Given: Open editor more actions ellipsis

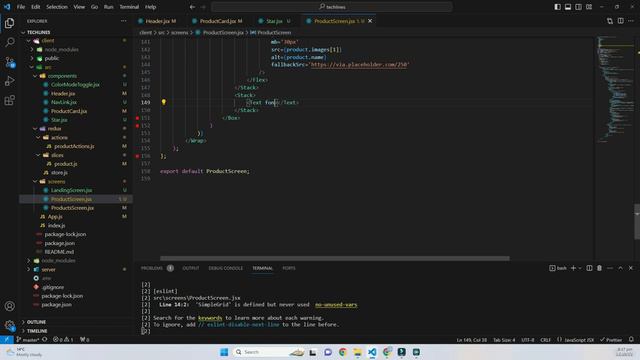Looking at the screenshot, I should [631, 21].
